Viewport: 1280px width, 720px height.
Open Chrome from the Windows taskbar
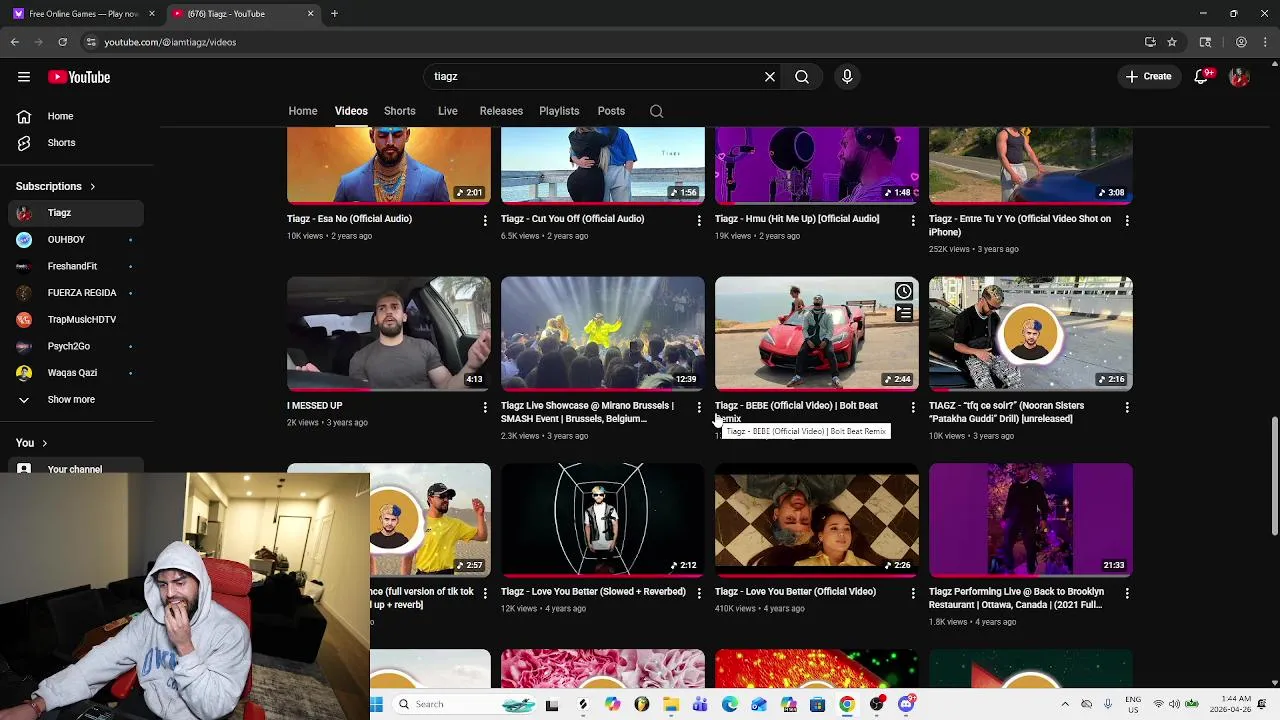(847, 704)
